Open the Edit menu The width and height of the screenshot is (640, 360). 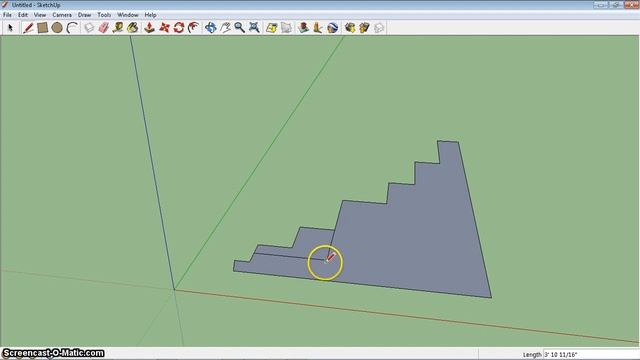tap(23, 15)
